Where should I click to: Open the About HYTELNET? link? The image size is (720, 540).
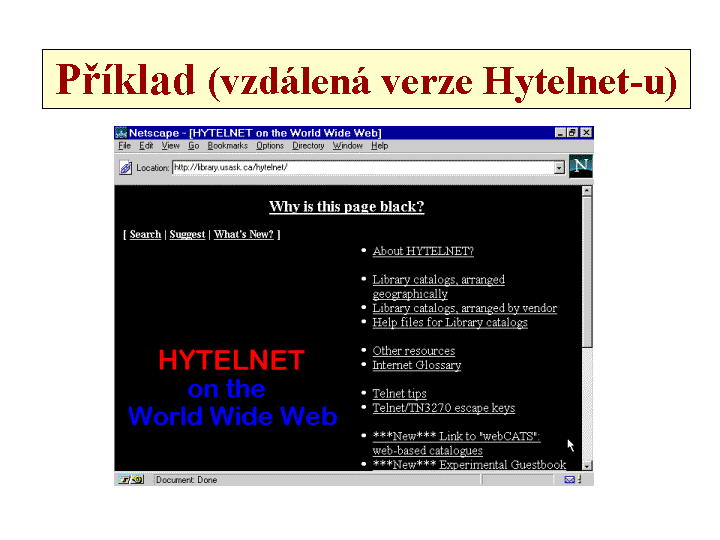pos(423,251)
